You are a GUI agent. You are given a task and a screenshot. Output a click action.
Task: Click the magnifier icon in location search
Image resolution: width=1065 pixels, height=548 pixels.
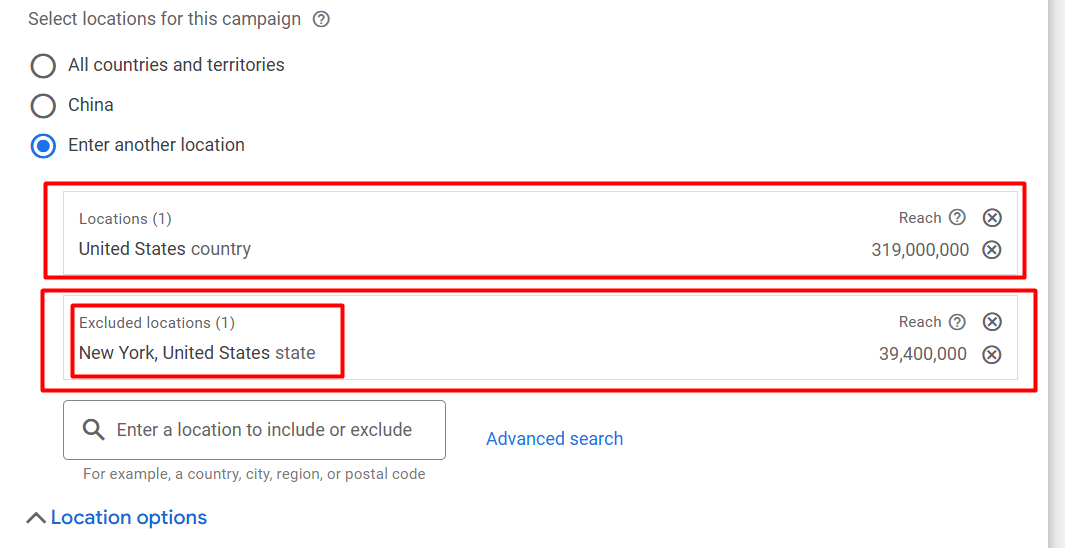pos(94,430)
